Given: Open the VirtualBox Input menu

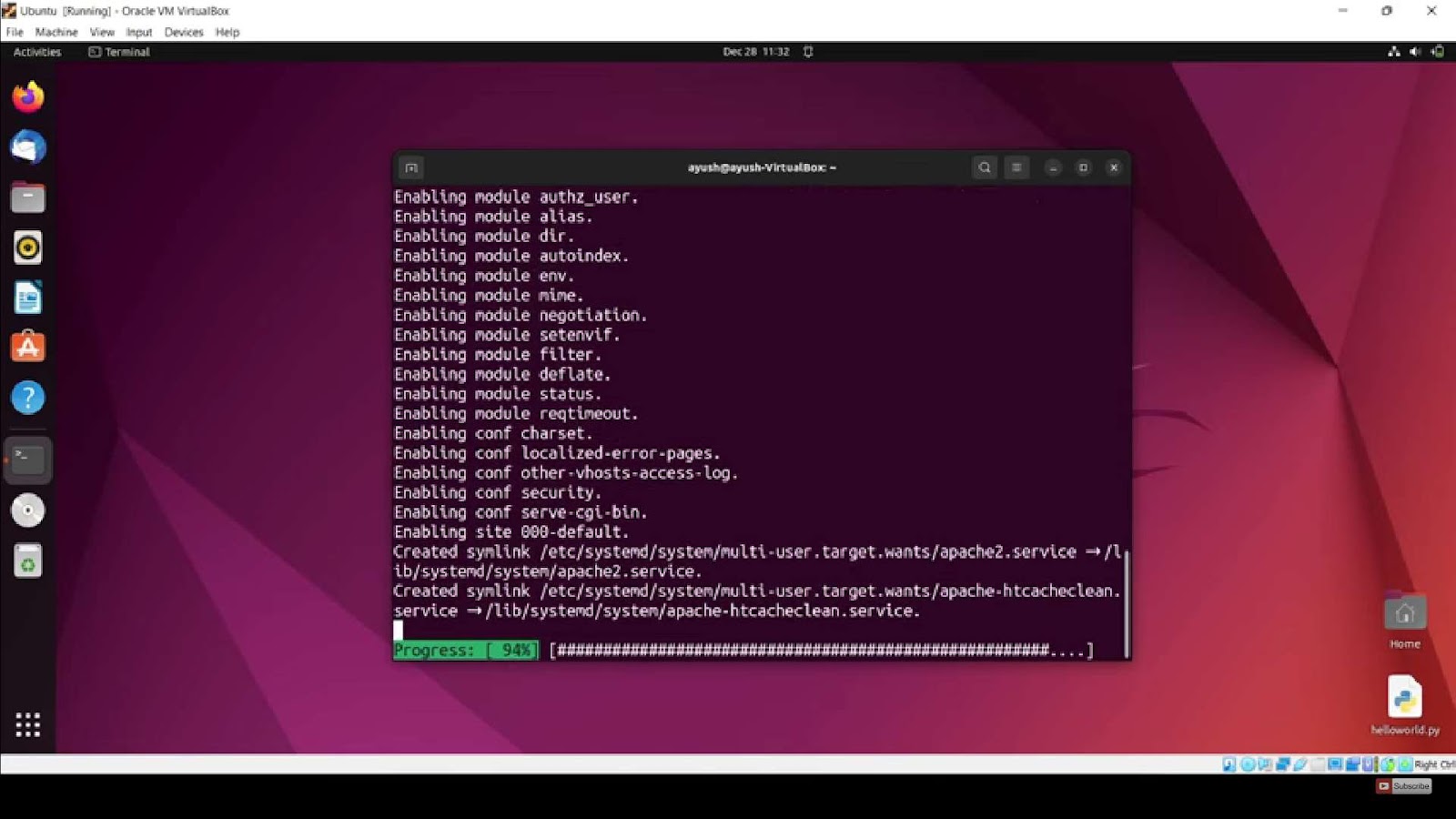Looking at the screenshot, I should pyautogui.click(x=139, y=32).
